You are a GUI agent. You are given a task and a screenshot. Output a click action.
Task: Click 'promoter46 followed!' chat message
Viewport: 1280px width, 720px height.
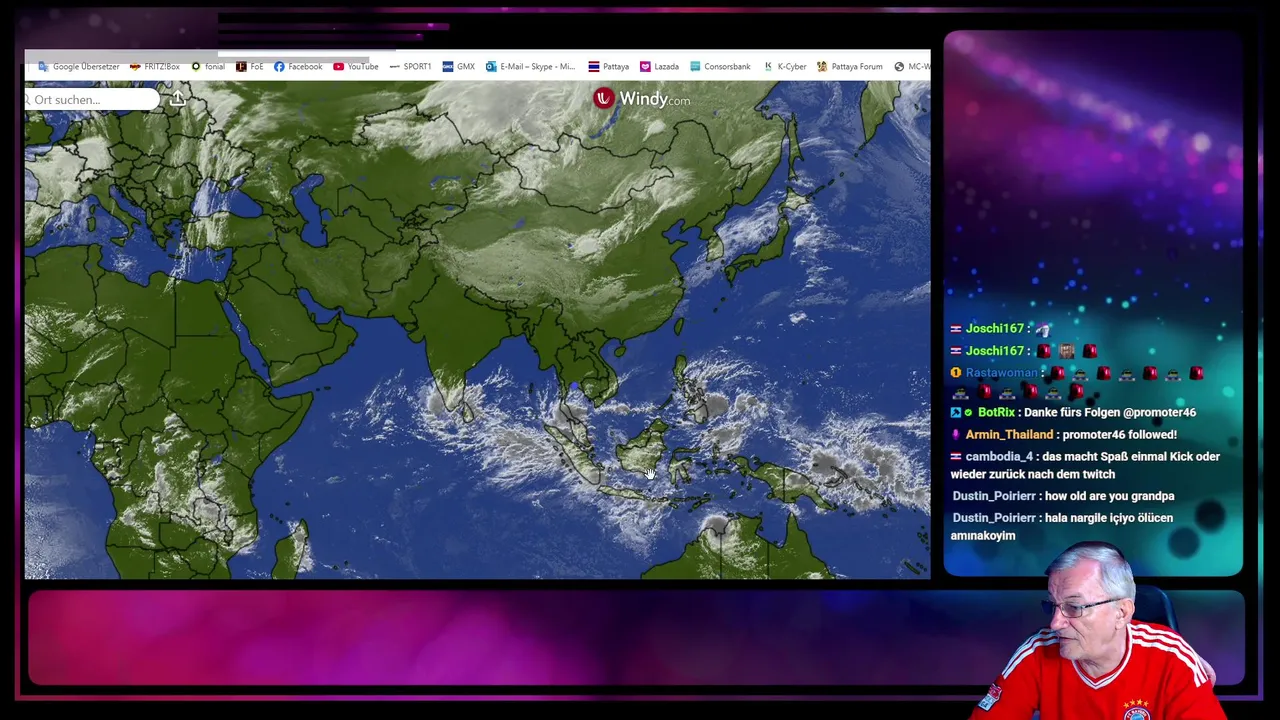(x=1120, y=435)
